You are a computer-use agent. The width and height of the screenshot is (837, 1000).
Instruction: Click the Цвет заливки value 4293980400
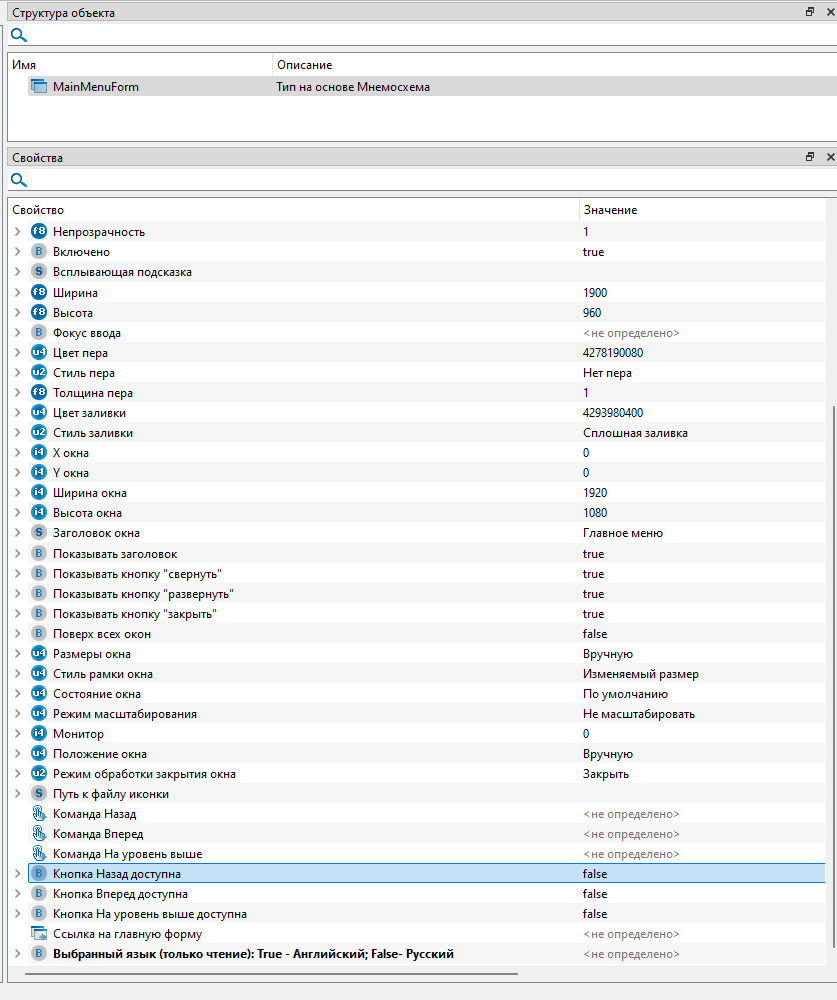coord(615,413)
